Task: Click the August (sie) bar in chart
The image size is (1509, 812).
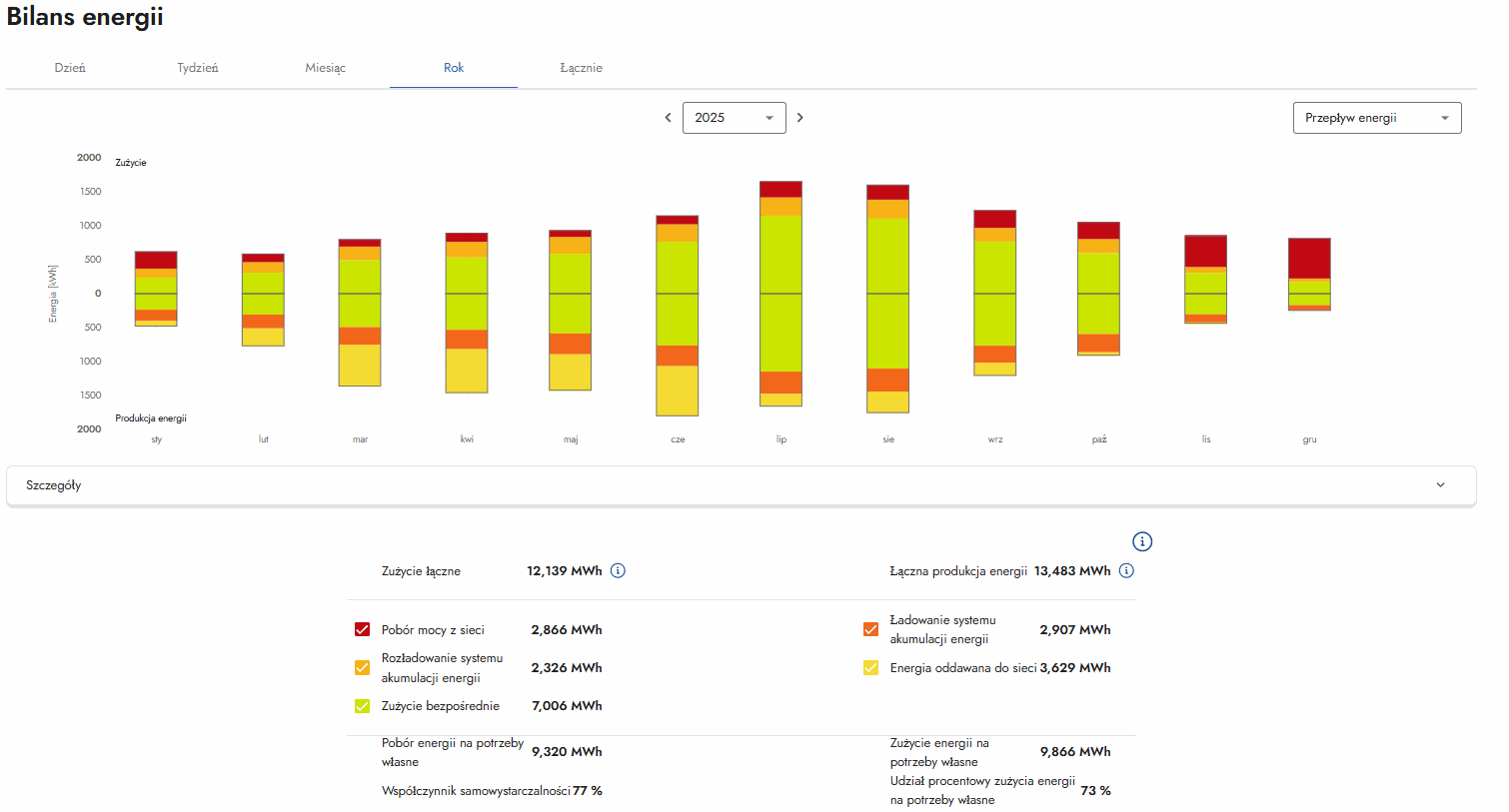Action: point(888,299)
